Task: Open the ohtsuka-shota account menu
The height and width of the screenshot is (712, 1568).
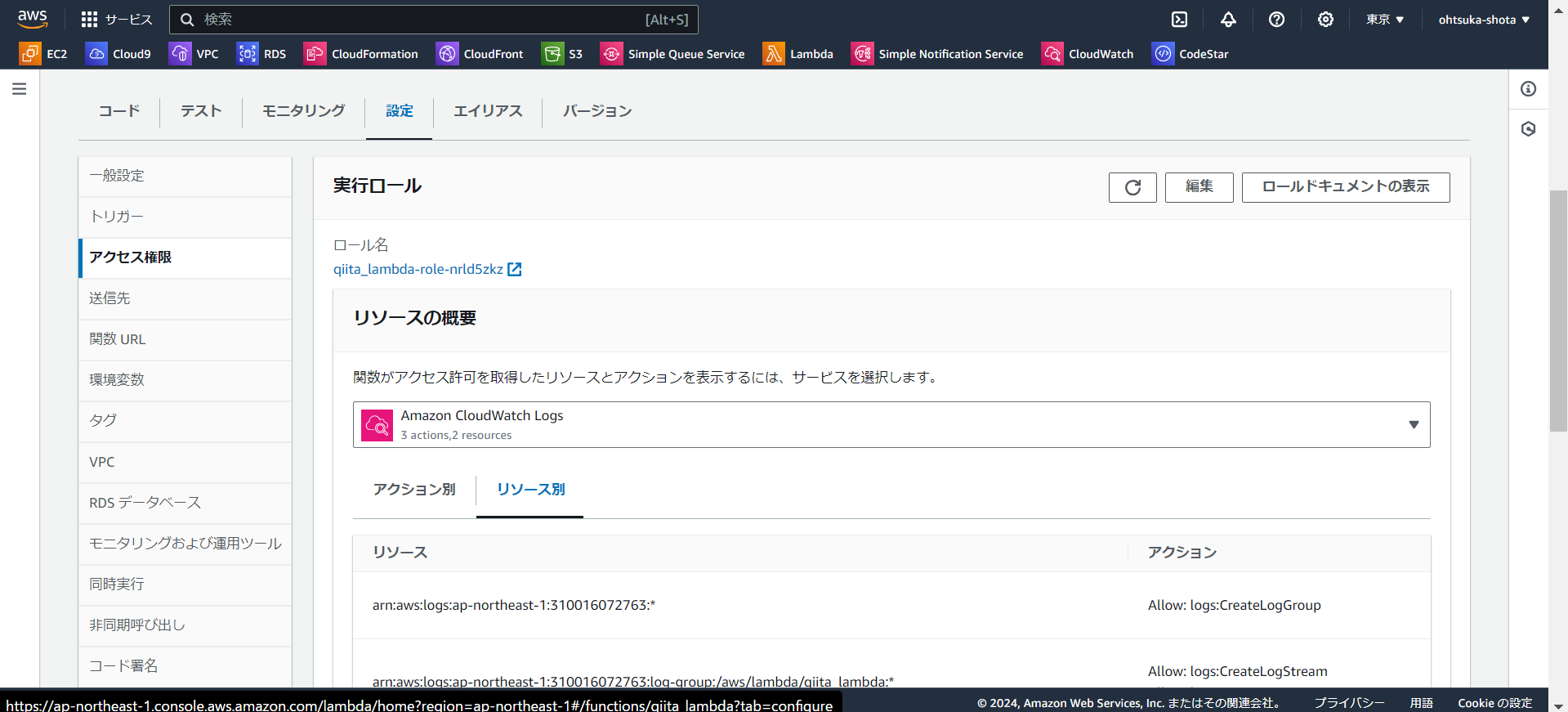Action: (1484, 20)
